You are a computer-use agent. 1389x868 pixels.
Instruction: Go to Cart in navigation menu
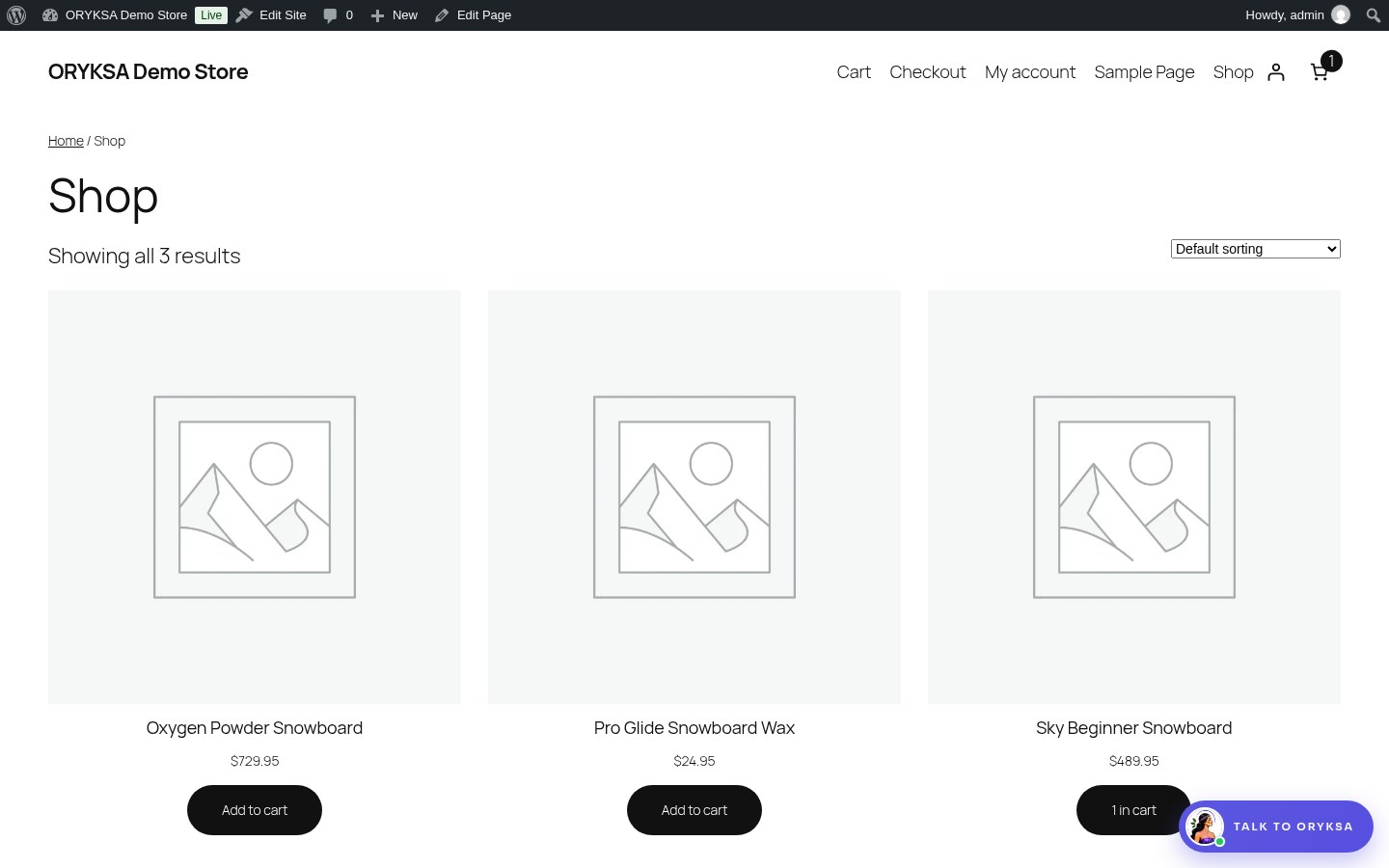tap(854, 72)
